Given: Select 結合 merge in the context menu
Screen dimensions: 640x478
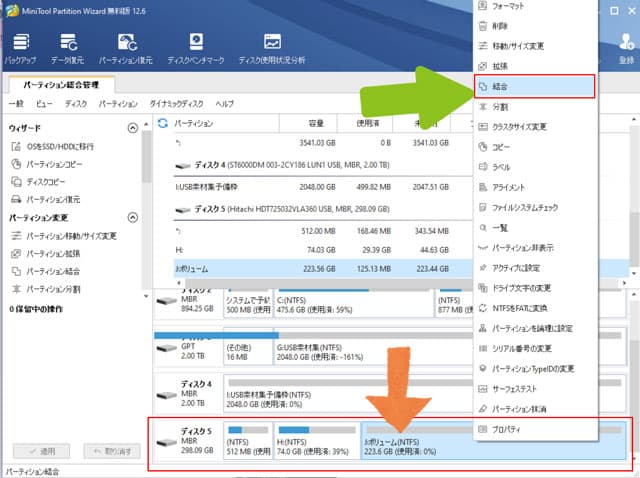Looking at the screenshot, I should (x=534, y=86).
